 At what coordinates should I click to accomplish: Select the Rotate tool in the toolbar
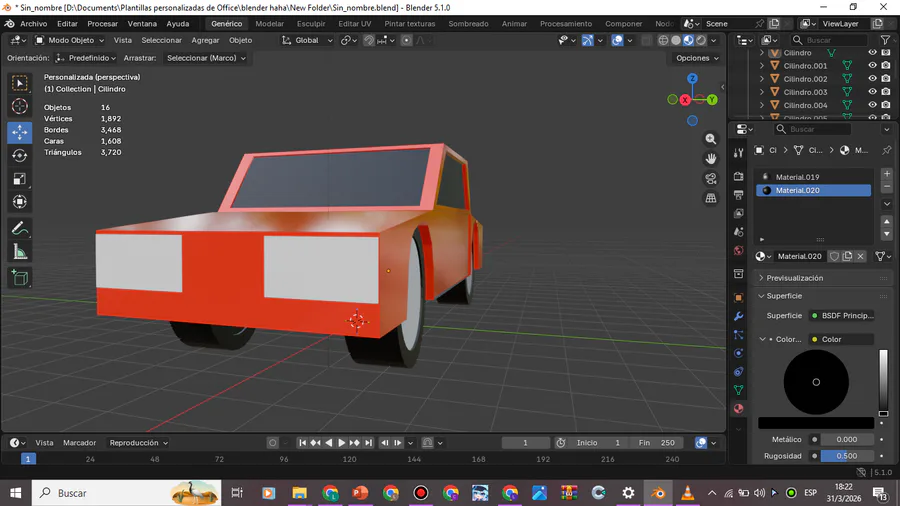(19, 155)
